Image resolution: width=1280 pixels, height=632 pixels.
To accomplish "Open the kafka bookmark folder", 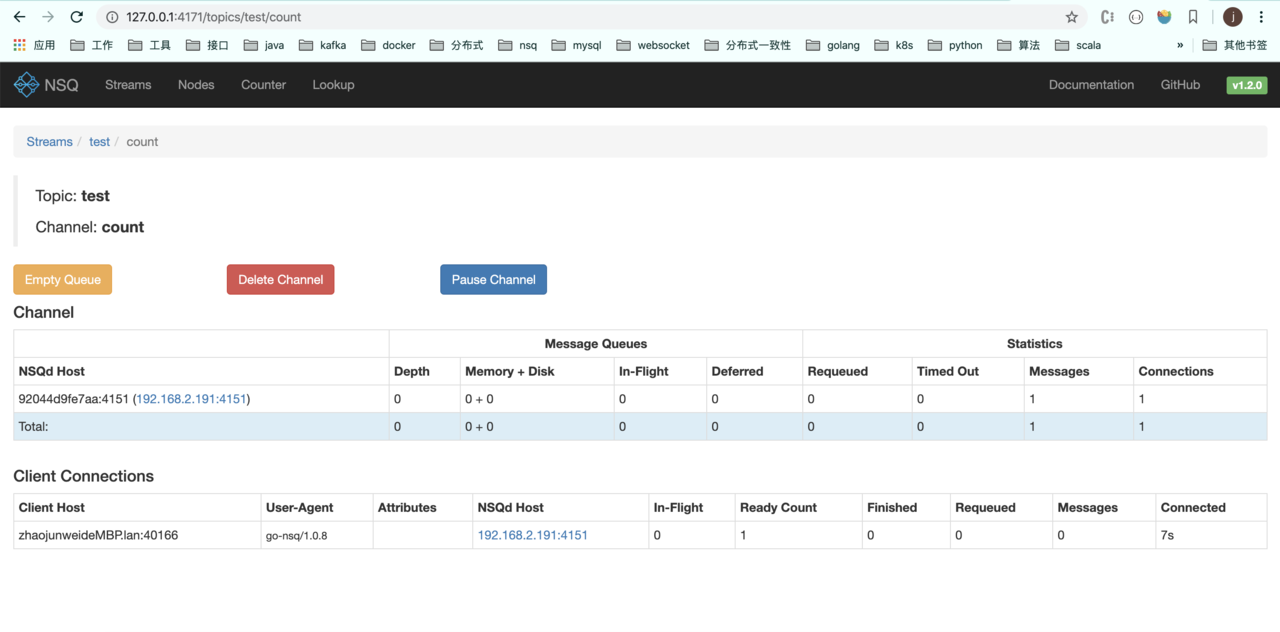I will point(323,45).
